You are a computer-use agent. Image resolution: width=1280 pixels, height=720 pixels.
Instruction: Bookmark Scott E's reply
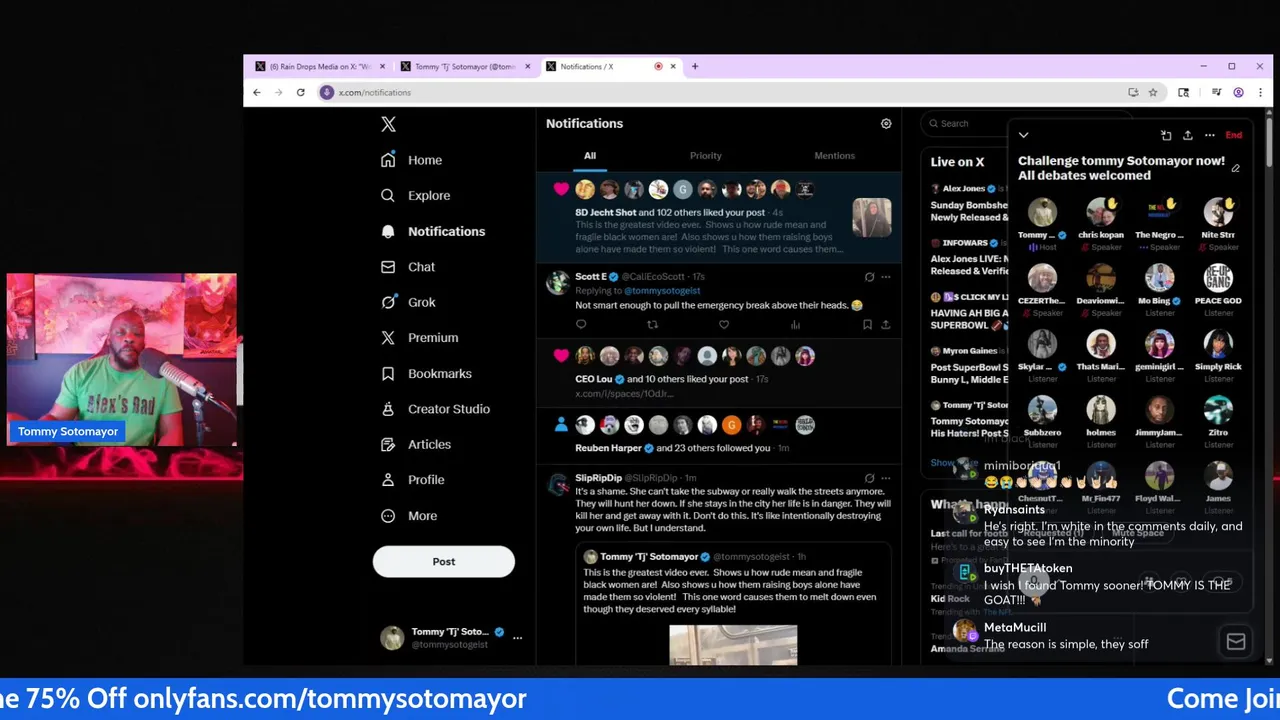coord(867,324)
